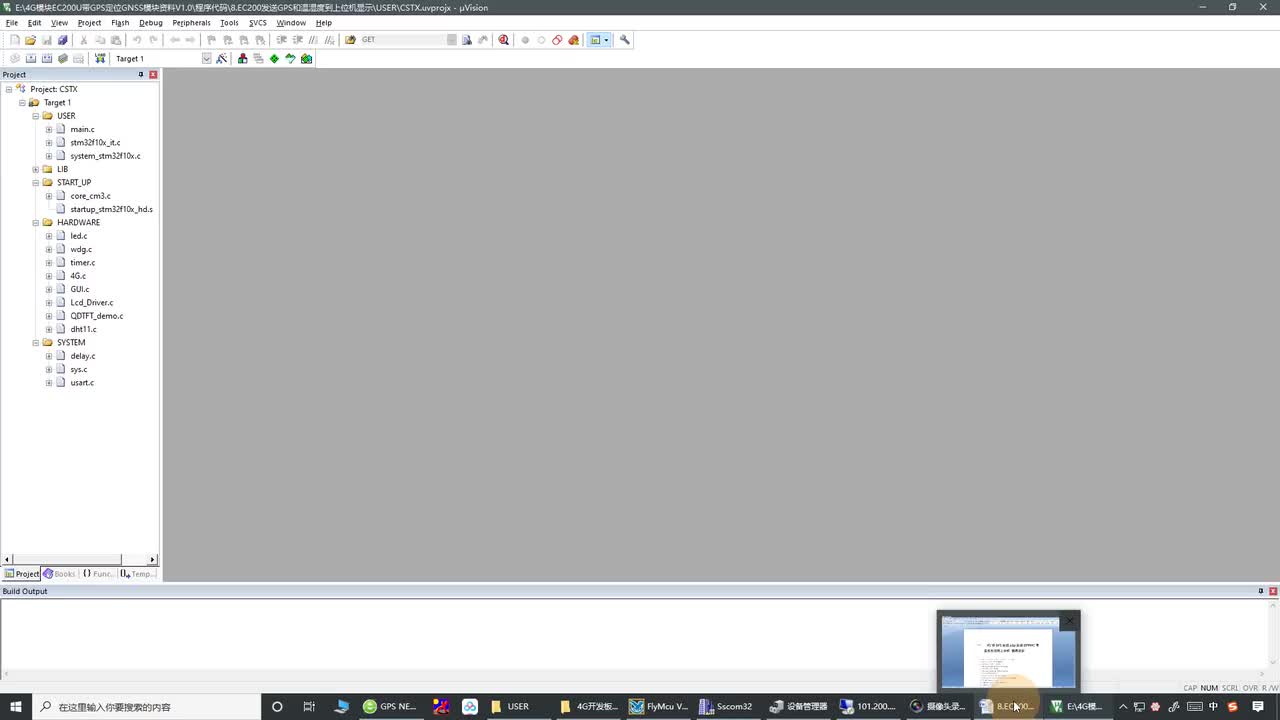Click Kill All Breakpoints icon
This screenshot has width=1280, height=720.
coord(574,40)
